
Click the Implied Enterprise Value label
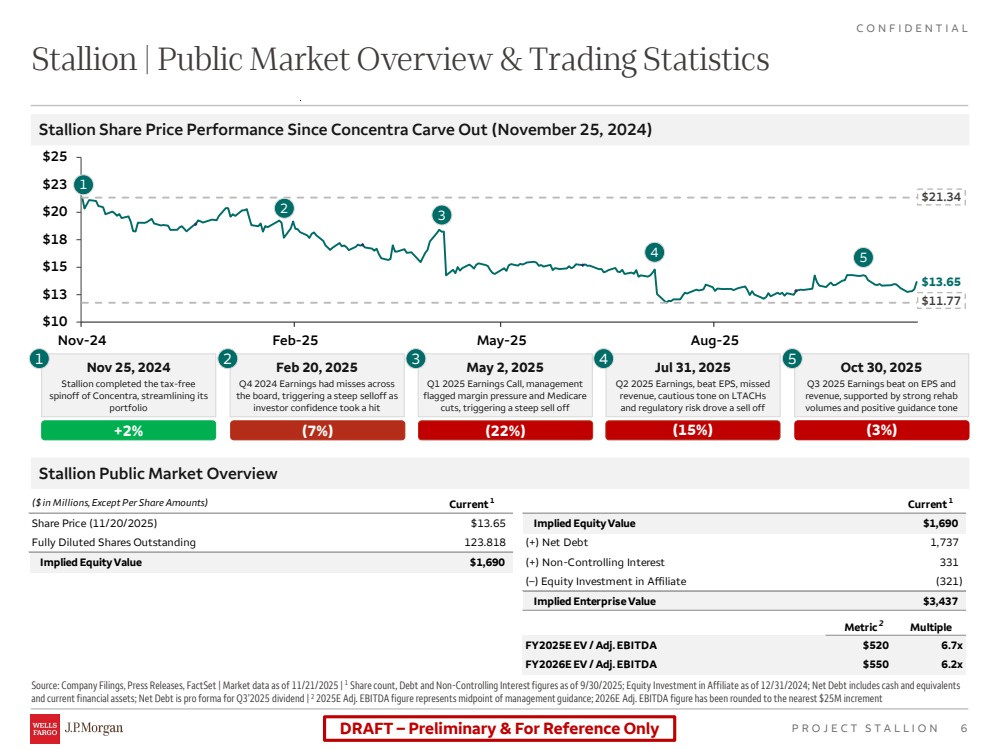[x=594, y=601]
